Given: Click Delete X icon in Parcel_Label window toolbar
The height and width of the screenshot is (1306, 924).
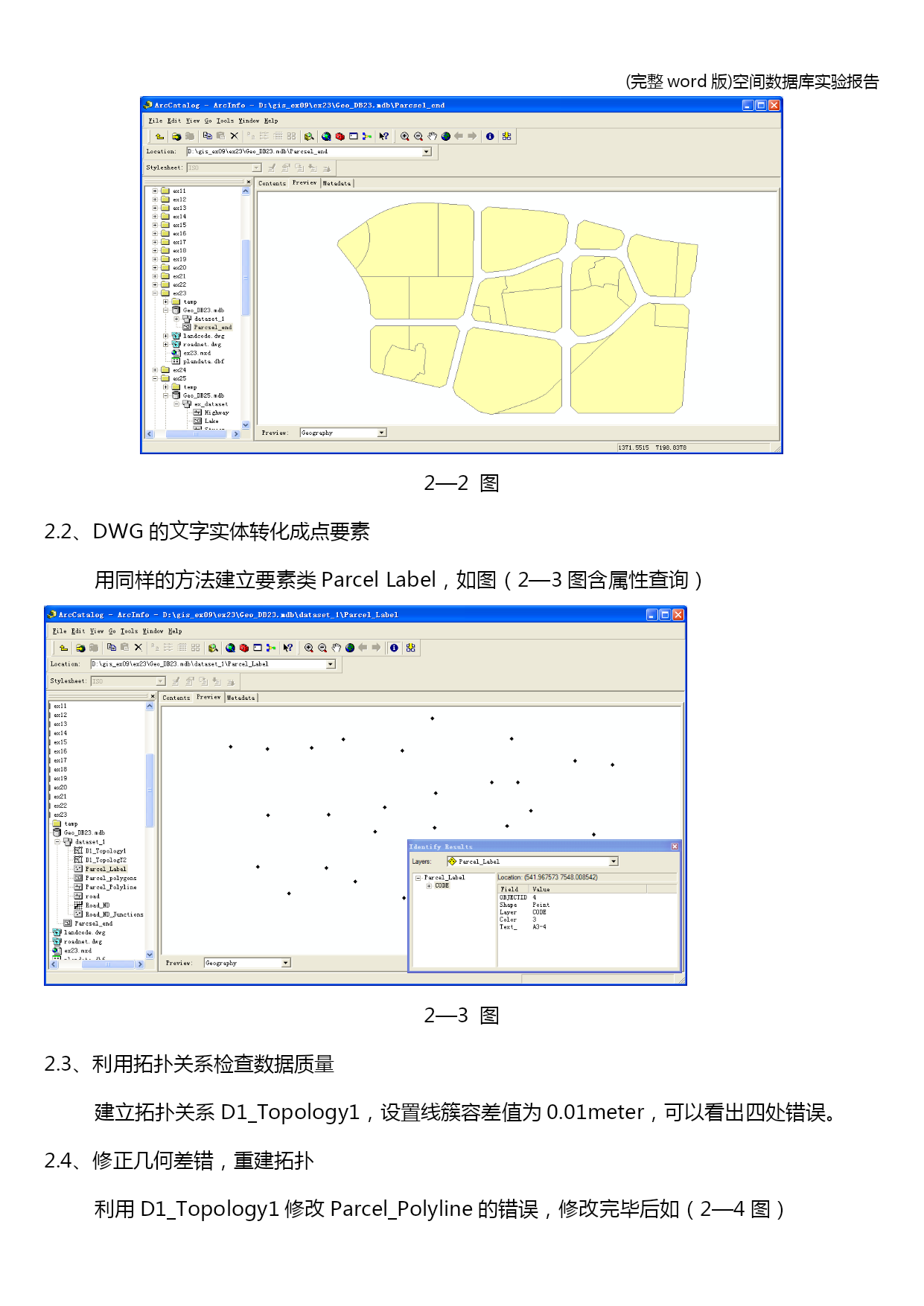Looking at the screenshot, I should (138, 648).
